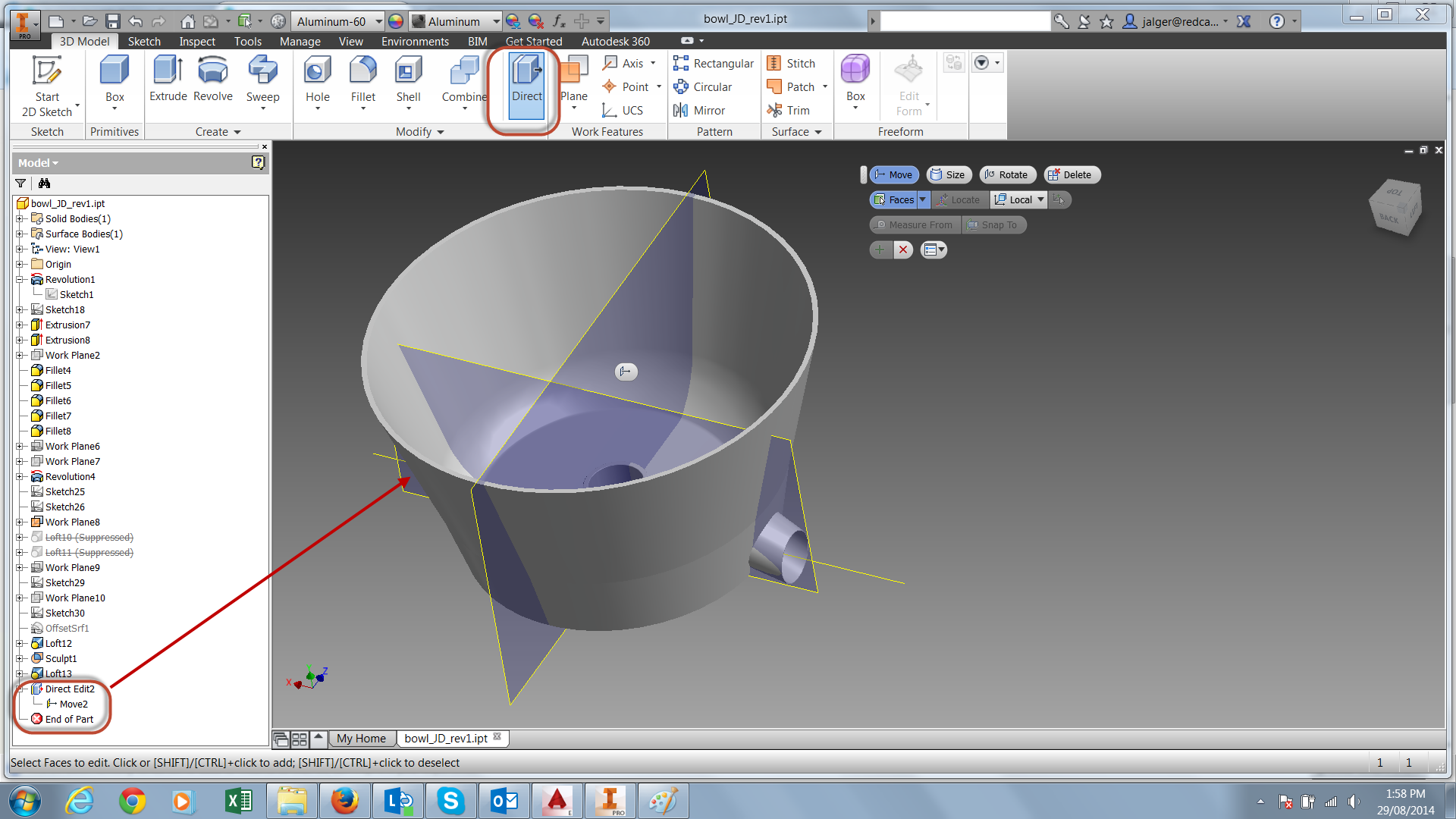1456x819 pixels.
Task: Activate the Direct edit tool
Action: 526,86
